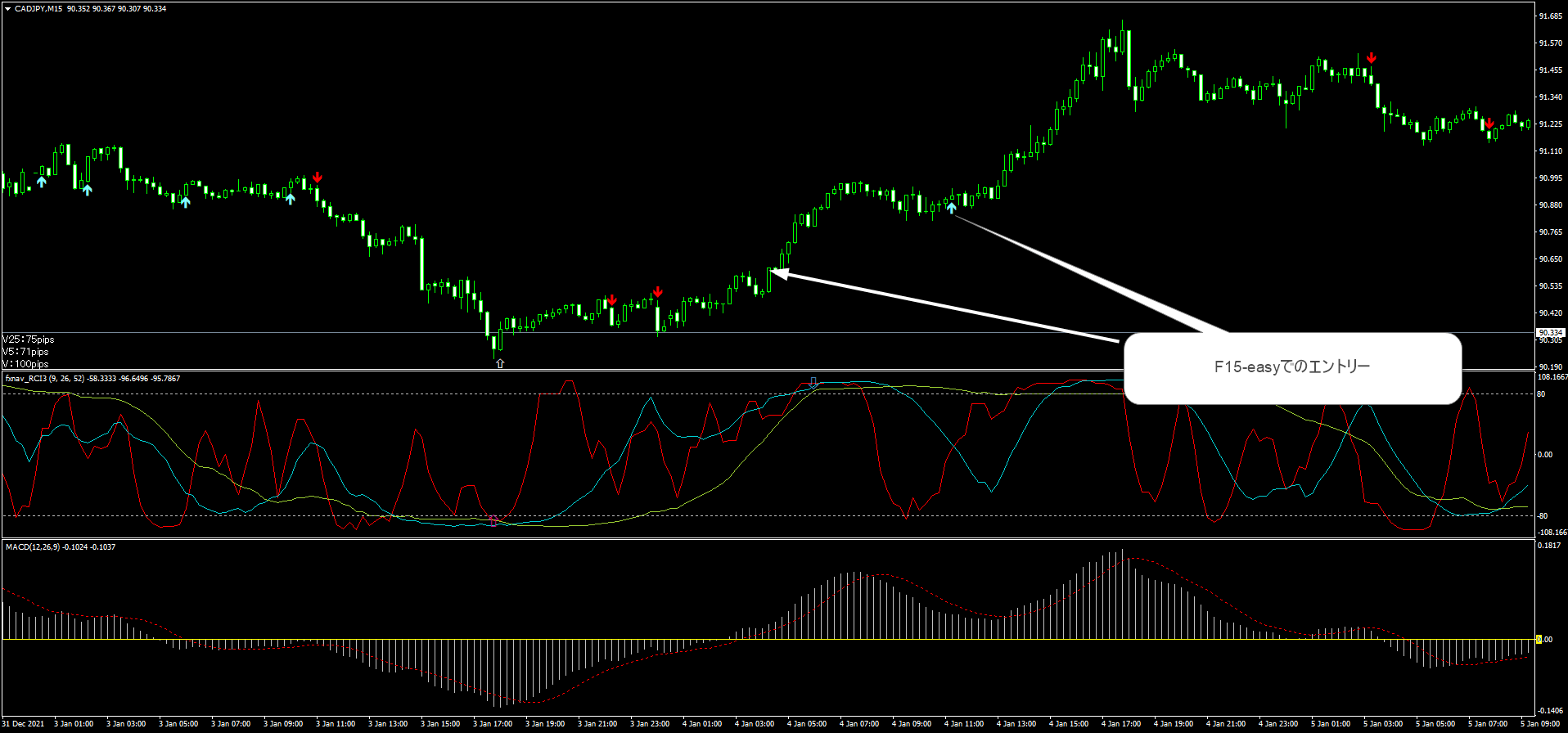Image resolution: width=1568 pixels, height=733 pixels.
Task: Click the 4 Jan 17:00 time axis label
Action: (1120, 724)
